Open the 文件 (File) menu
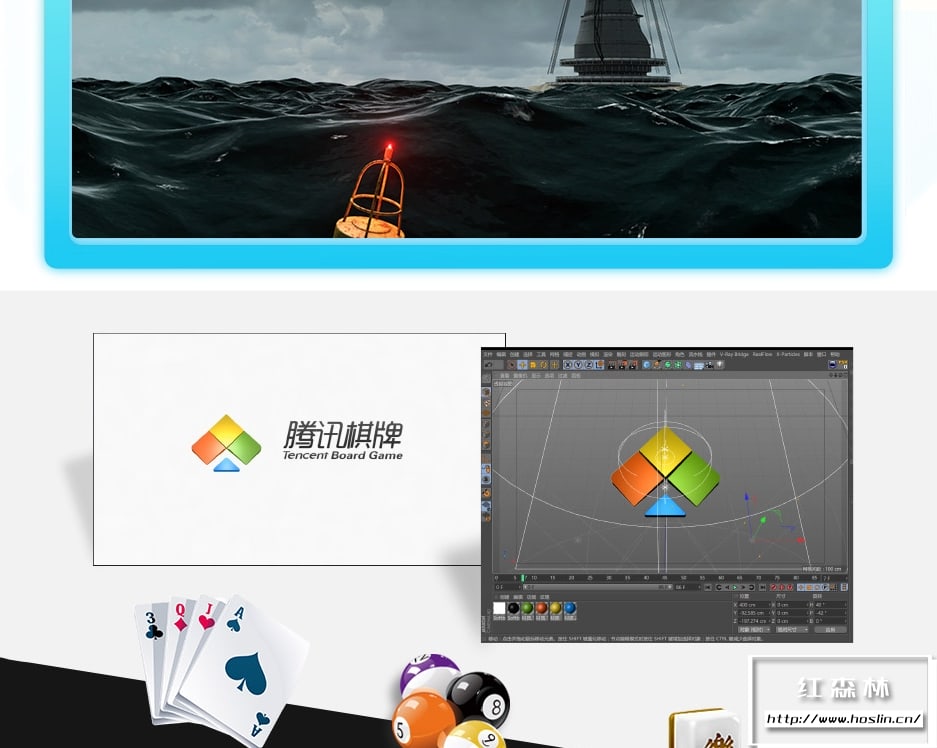This screenshot has height=748, width=937. click(488, 354)
